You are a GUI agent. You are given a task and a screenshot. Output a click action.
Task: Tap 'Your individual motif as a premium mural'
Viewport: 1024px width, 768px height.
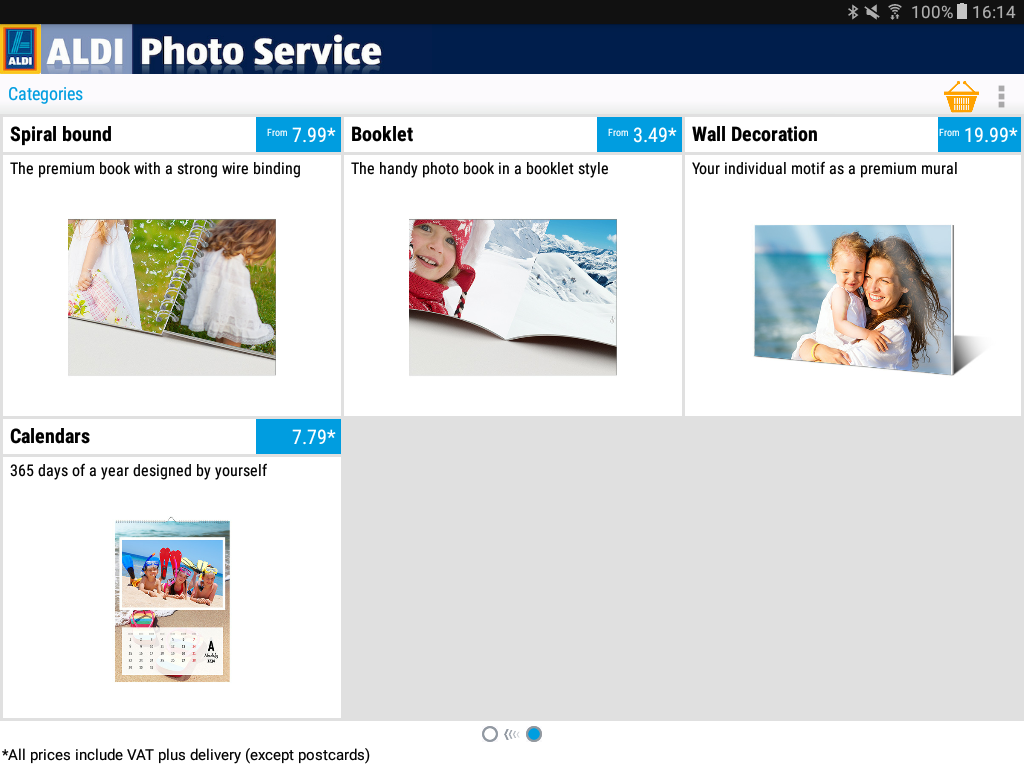(825, 168)
